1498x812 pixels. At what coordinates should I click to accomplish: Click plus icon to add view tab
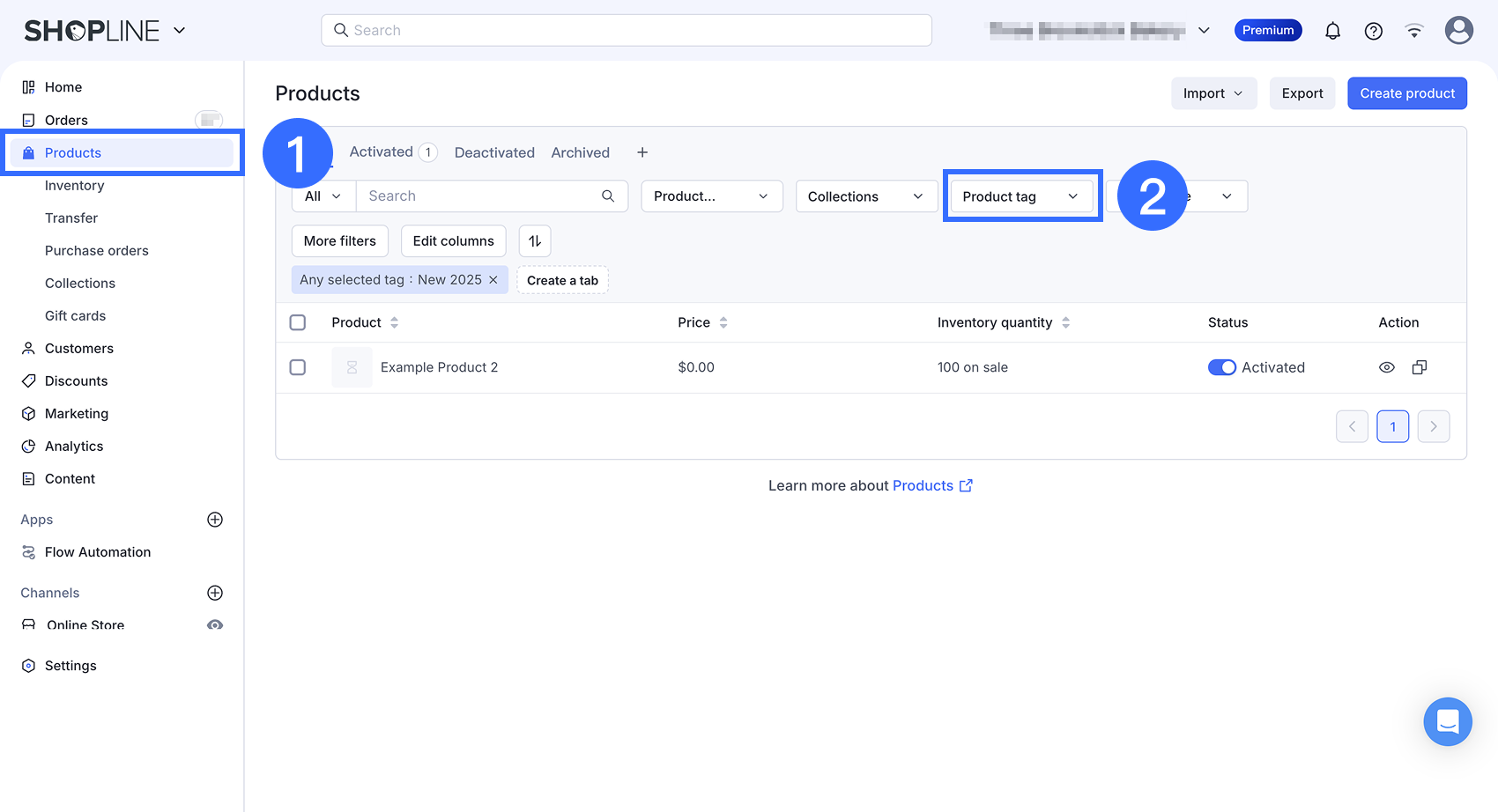[642, 152]
